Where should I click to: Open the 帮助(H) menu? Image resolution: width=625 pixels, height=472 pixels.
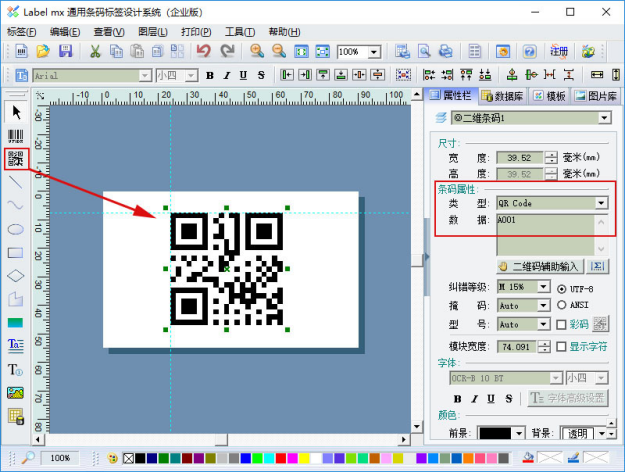[x=284, y=32]
